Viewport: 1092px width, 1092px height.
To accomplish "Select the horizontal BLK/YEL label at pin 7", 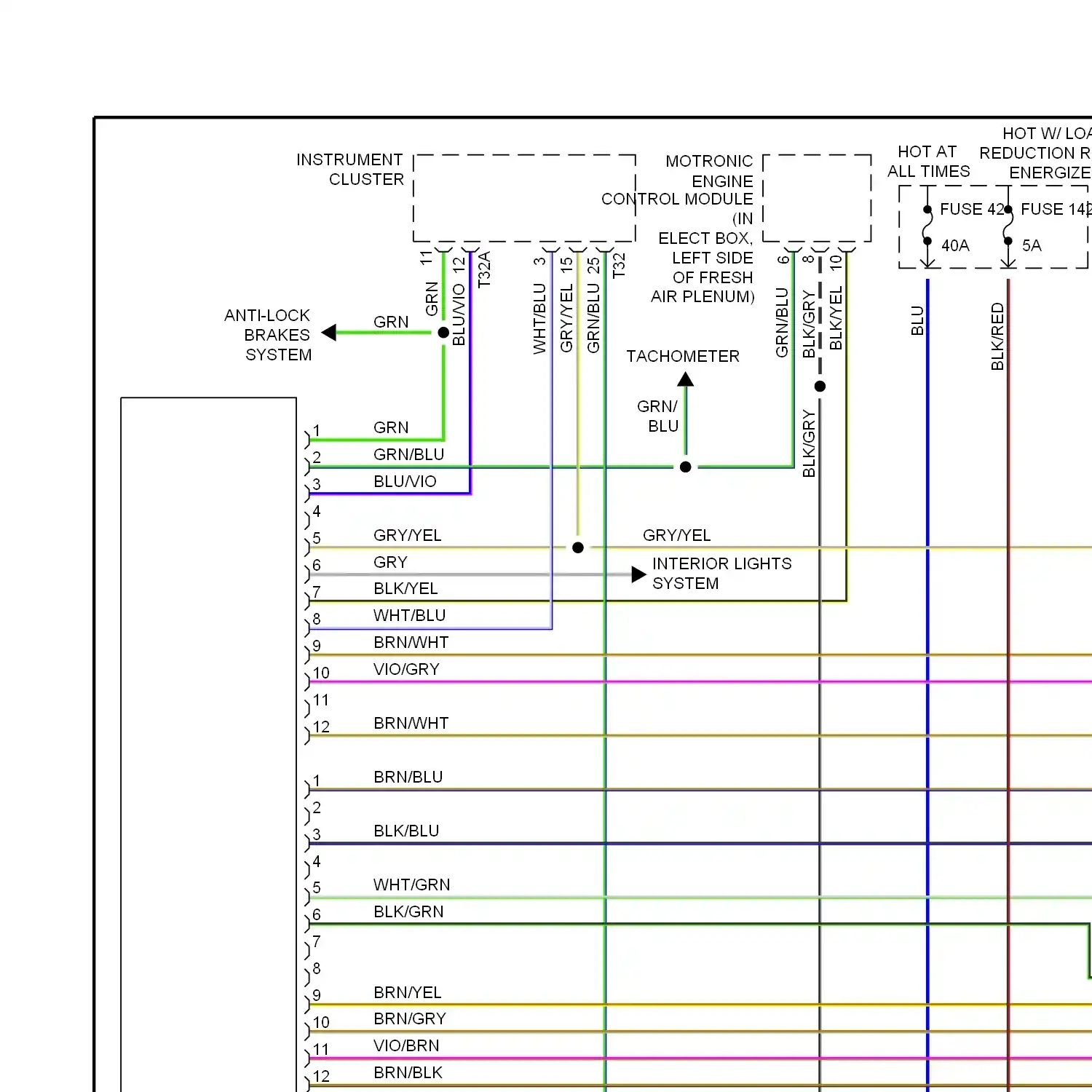I will click(405, 588).
